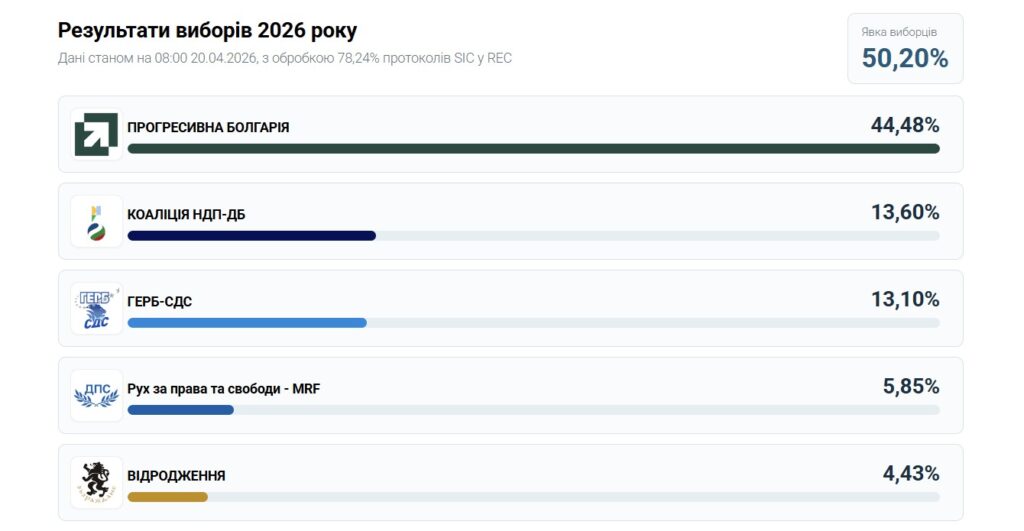Click the Явка виборців 50,20% turnout box

click(x=905, y=48)
